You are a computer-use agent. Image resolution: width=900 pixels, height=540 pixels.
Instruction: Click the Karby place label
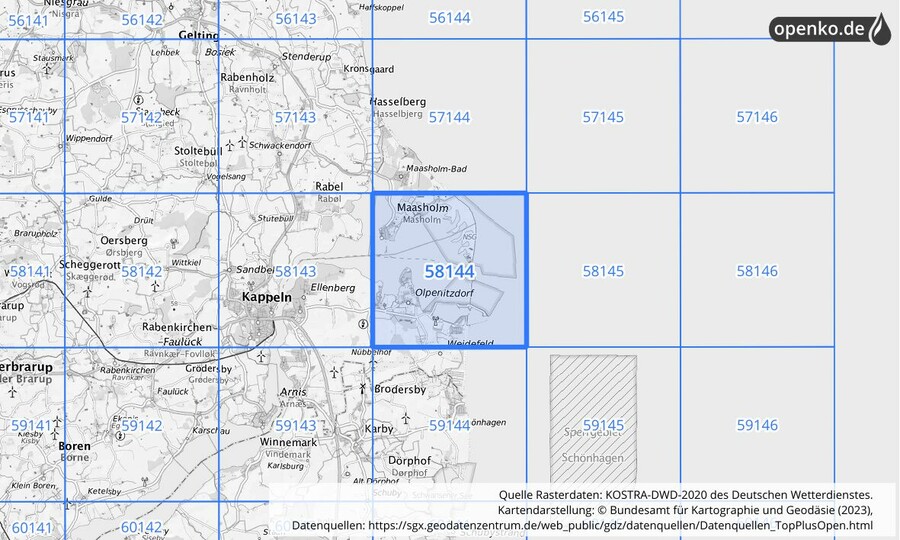click(379, 429)
